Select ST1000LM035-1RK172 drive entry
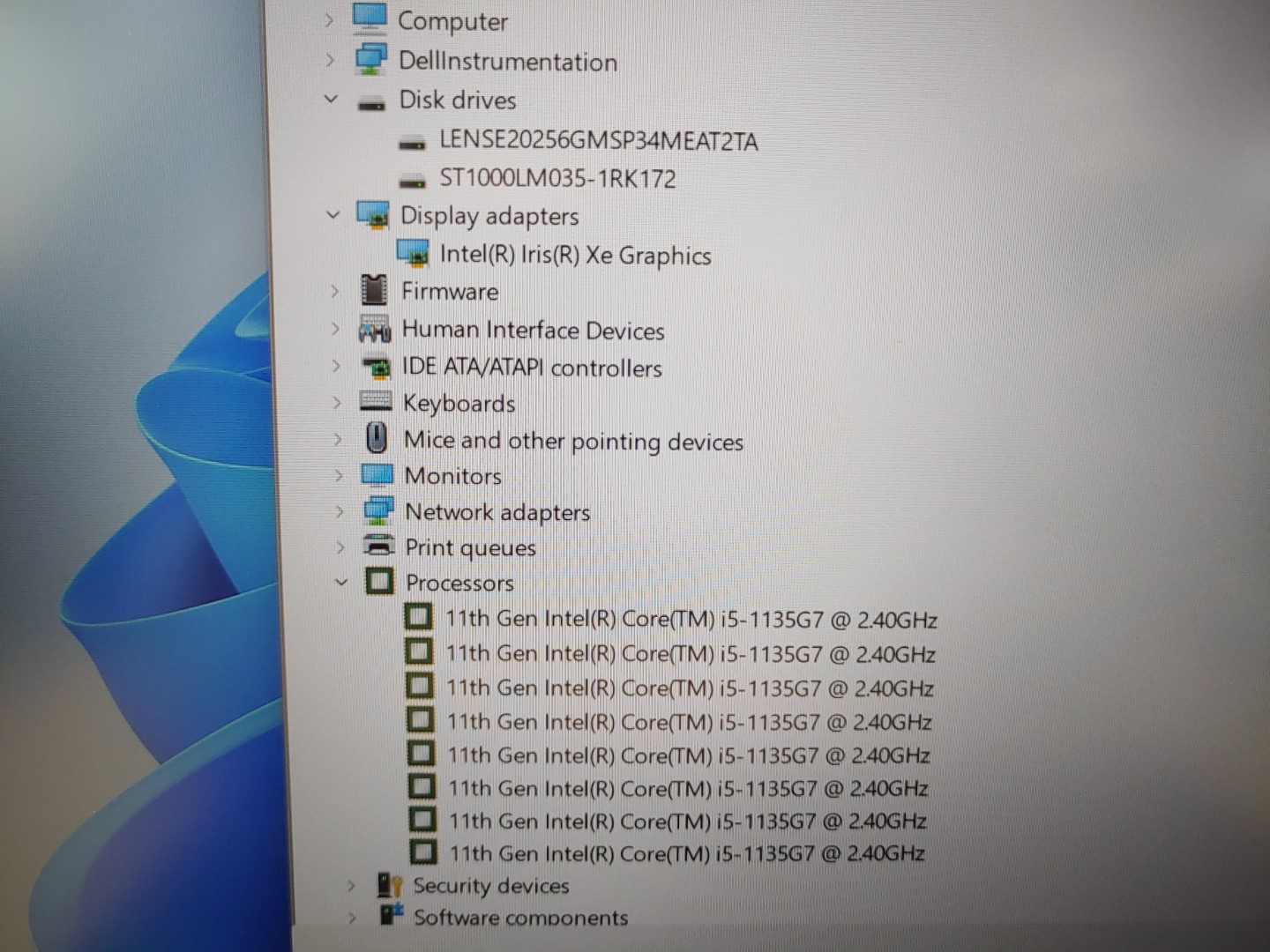 557,178
